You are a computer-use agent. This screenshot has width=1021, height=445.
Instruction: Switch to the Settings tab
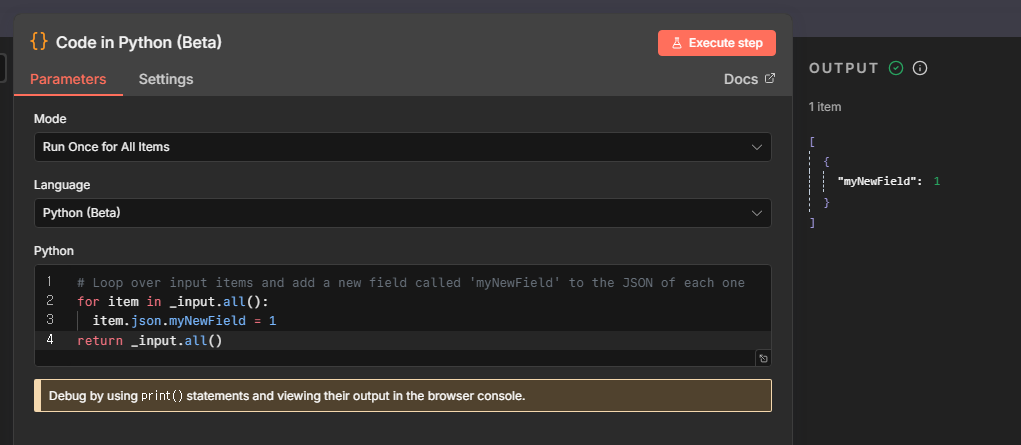click(x=166, y=79)
